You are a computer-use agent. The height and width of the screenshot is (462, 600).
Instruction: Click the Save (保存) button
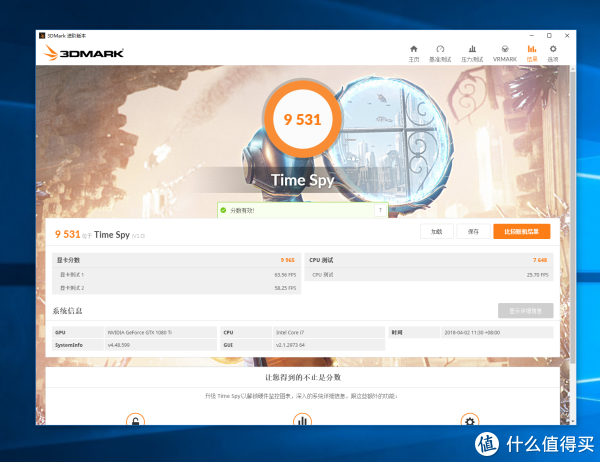[473, 232]
